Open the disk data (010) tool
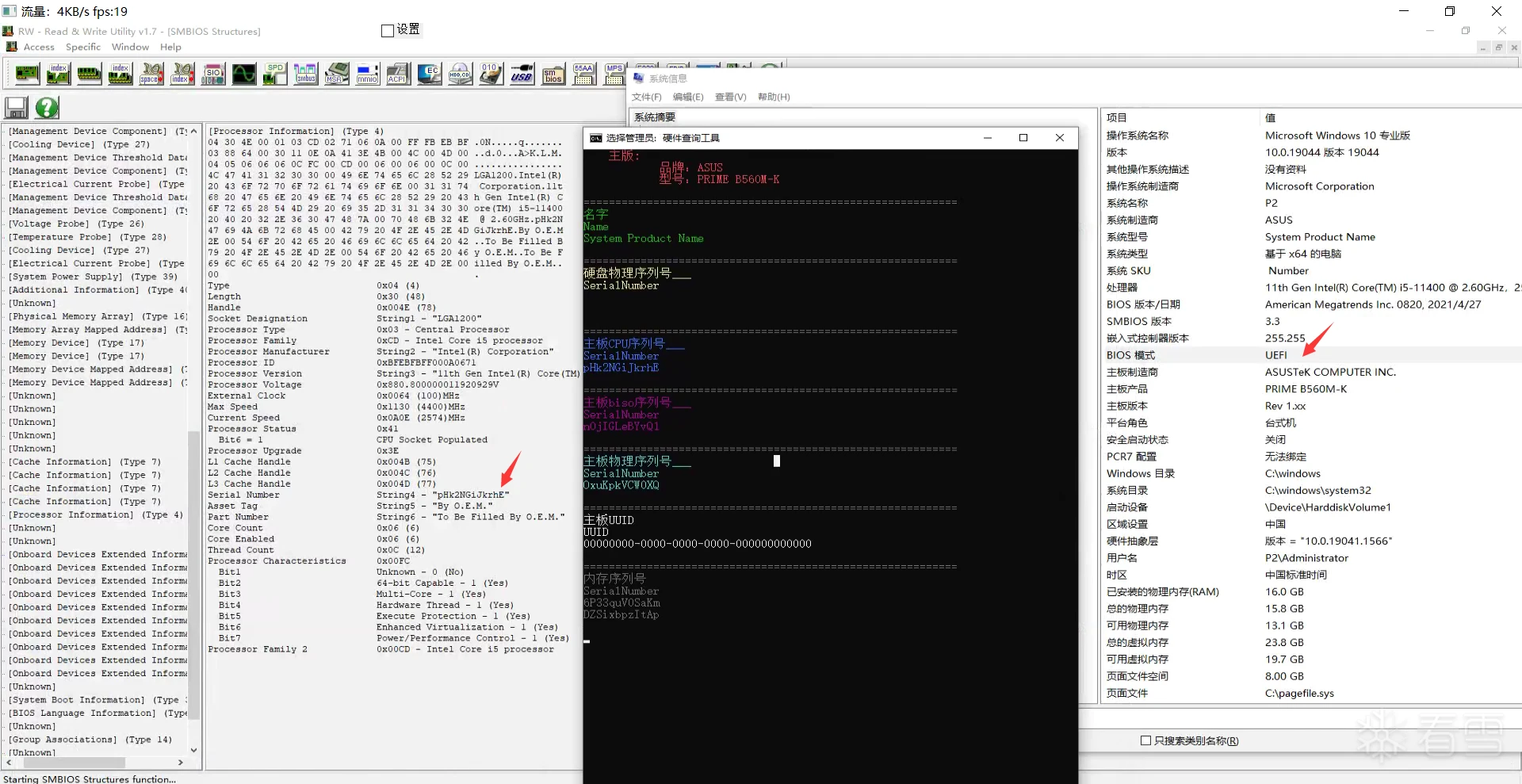Viewport: 1522px width, 784px height. pos(491,74)
